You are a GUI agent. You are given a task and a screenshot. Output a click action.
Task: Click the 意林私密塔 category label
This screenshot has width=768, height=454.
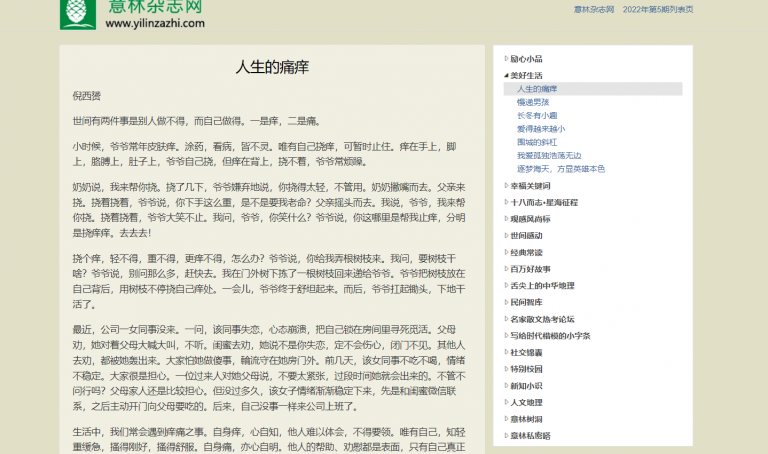530,435
